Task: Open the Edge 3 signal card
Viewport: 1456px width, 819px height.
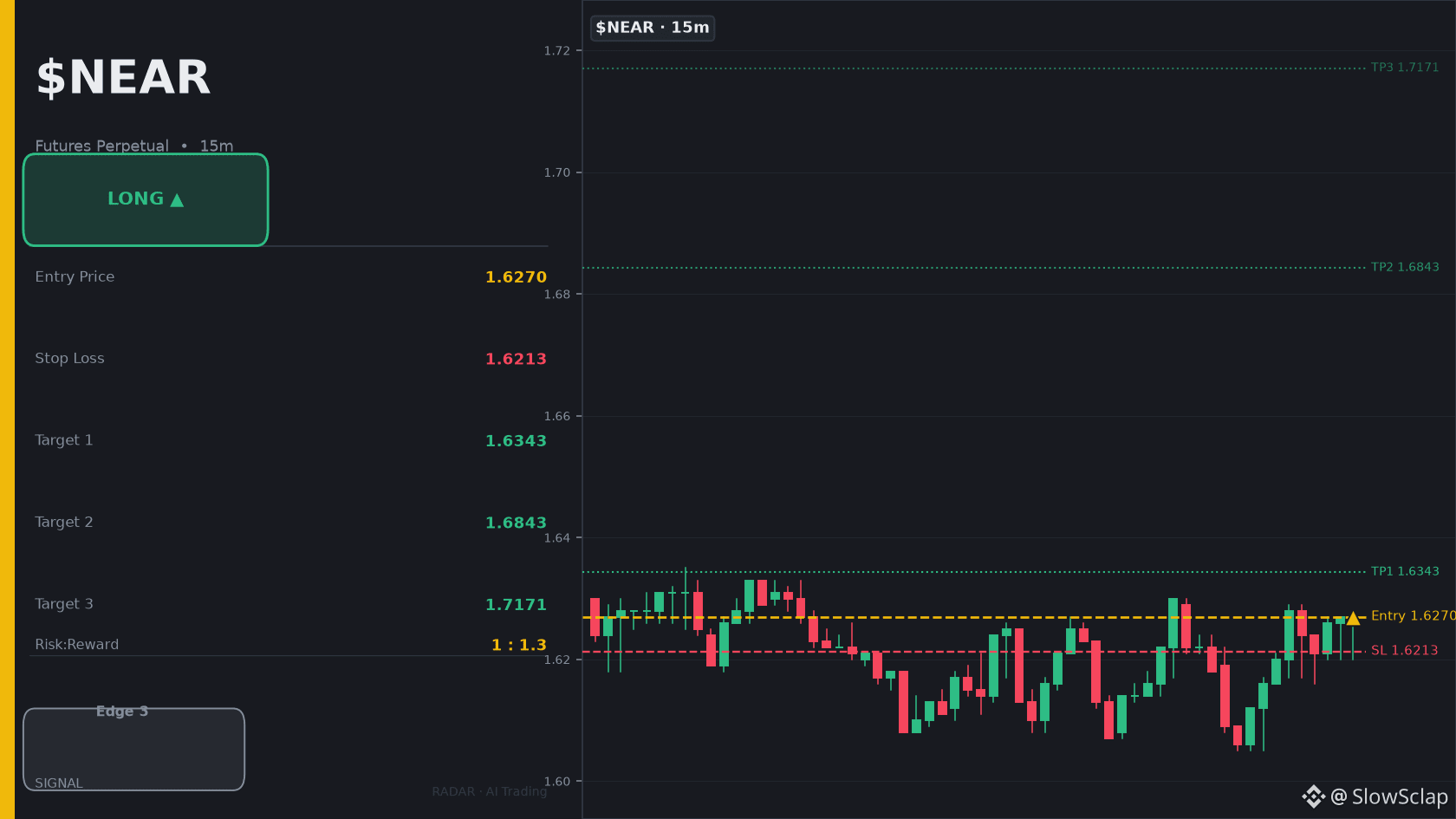Action: pyautogui.click(x=134, y=750)
